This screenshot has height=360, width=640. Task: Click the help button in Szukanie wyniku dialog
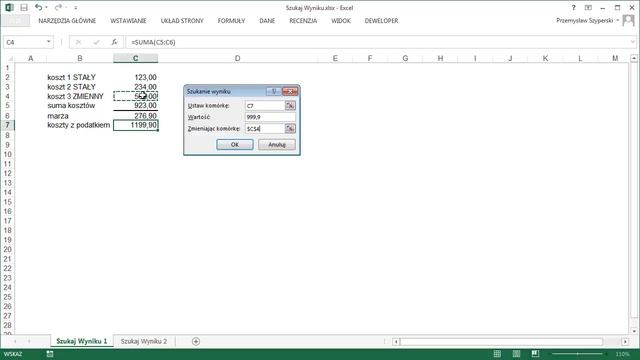coord(274,91)
